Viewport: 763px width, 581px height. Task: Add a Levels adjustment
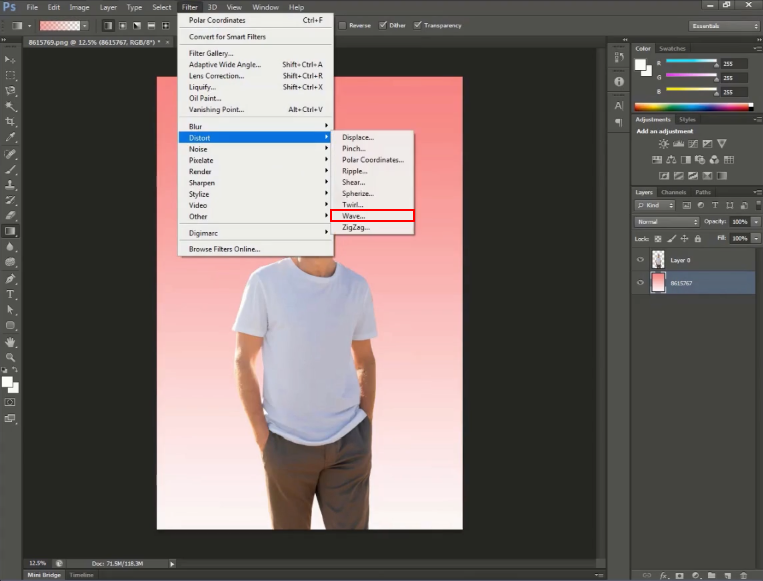tap(678, 144)
